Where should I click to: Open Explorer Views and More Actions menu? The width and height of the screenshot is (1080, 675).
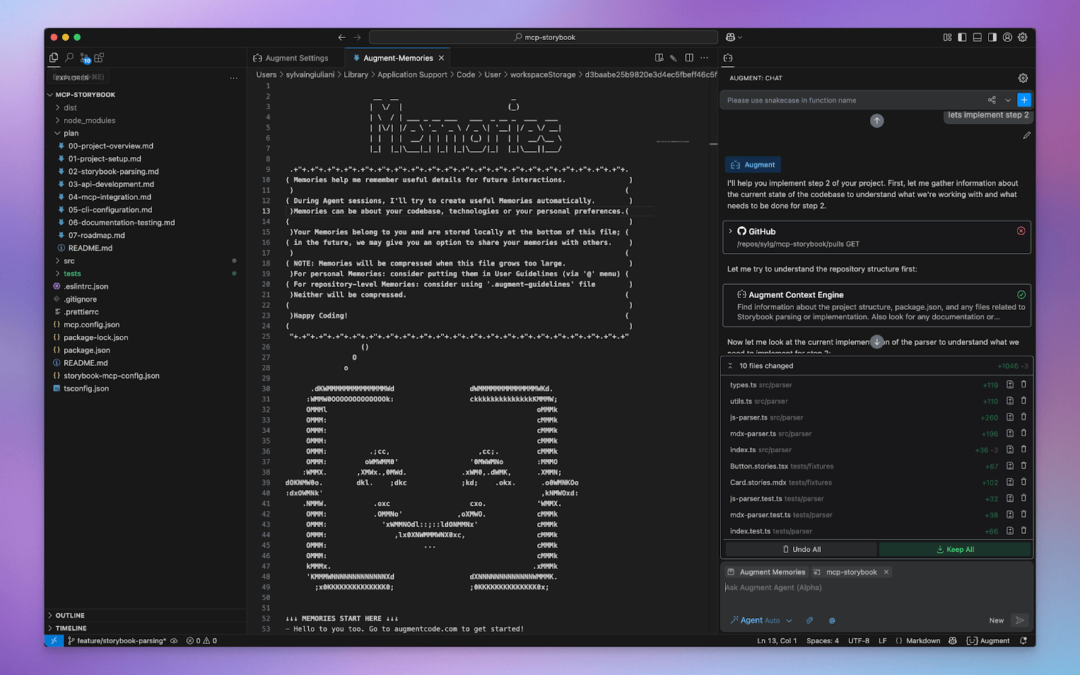point(233,78)
